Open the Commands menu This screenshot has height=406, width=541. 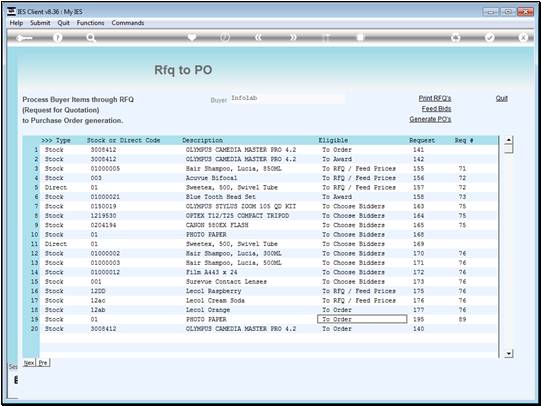(x=128, y=23)
